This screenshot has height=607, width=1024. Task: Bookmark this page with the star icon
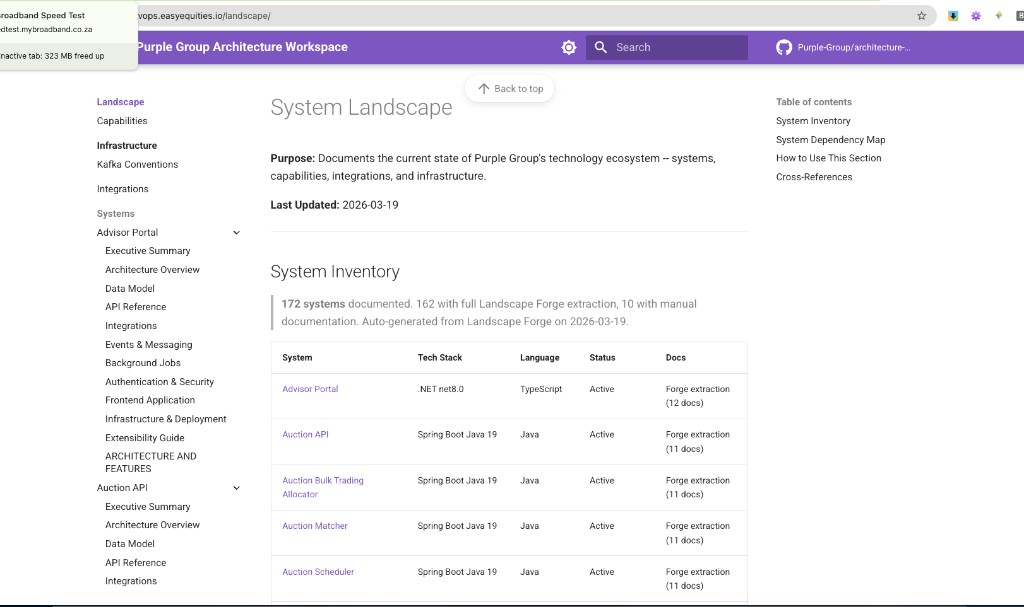(921, 16)
